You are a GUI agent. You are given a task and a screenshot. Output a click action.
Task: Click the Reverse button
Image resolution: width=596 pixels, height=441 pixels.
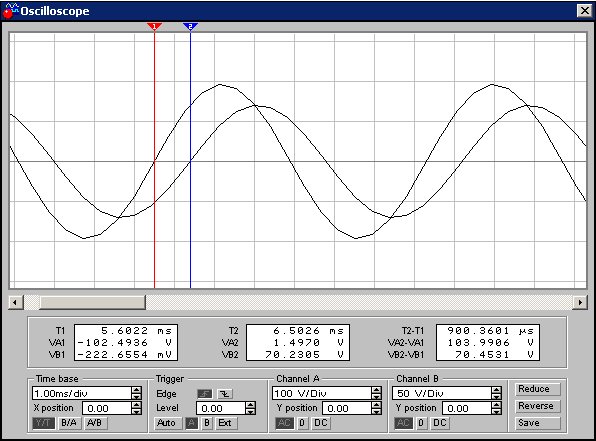[x=537, y=406]
